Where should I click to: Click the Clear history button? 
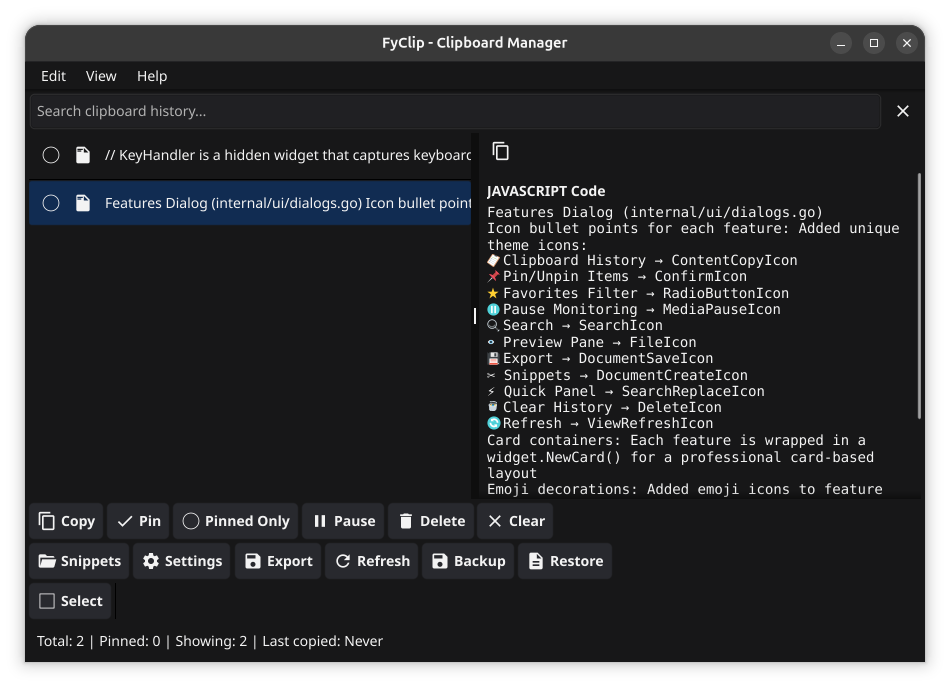point(515,521)
